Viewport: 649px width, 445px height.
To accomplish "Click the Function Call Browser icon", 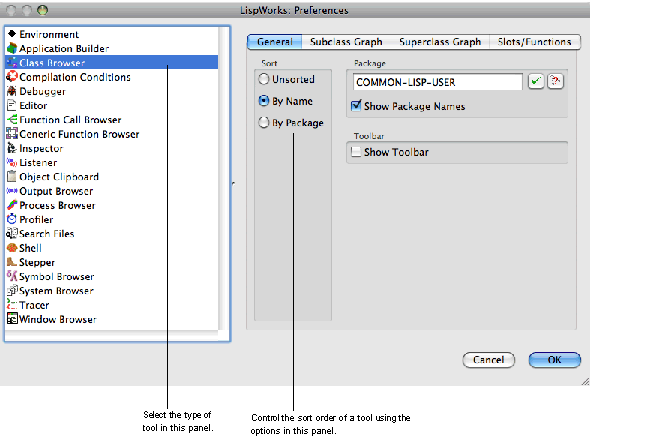I will pos(12,120).
